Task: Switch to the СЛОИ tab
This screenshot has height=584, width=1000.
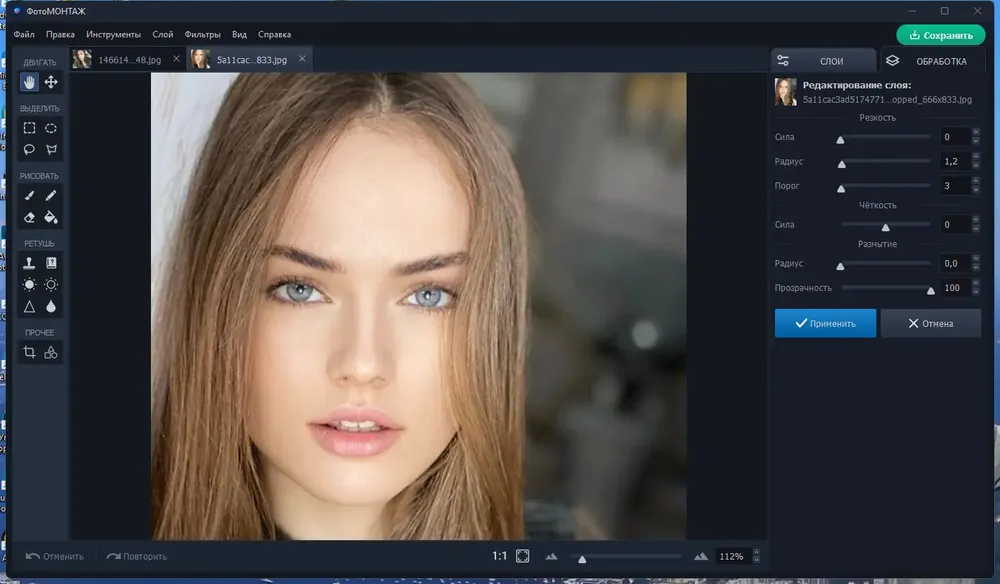Action: pyautogui.click(x=822, y=61)
